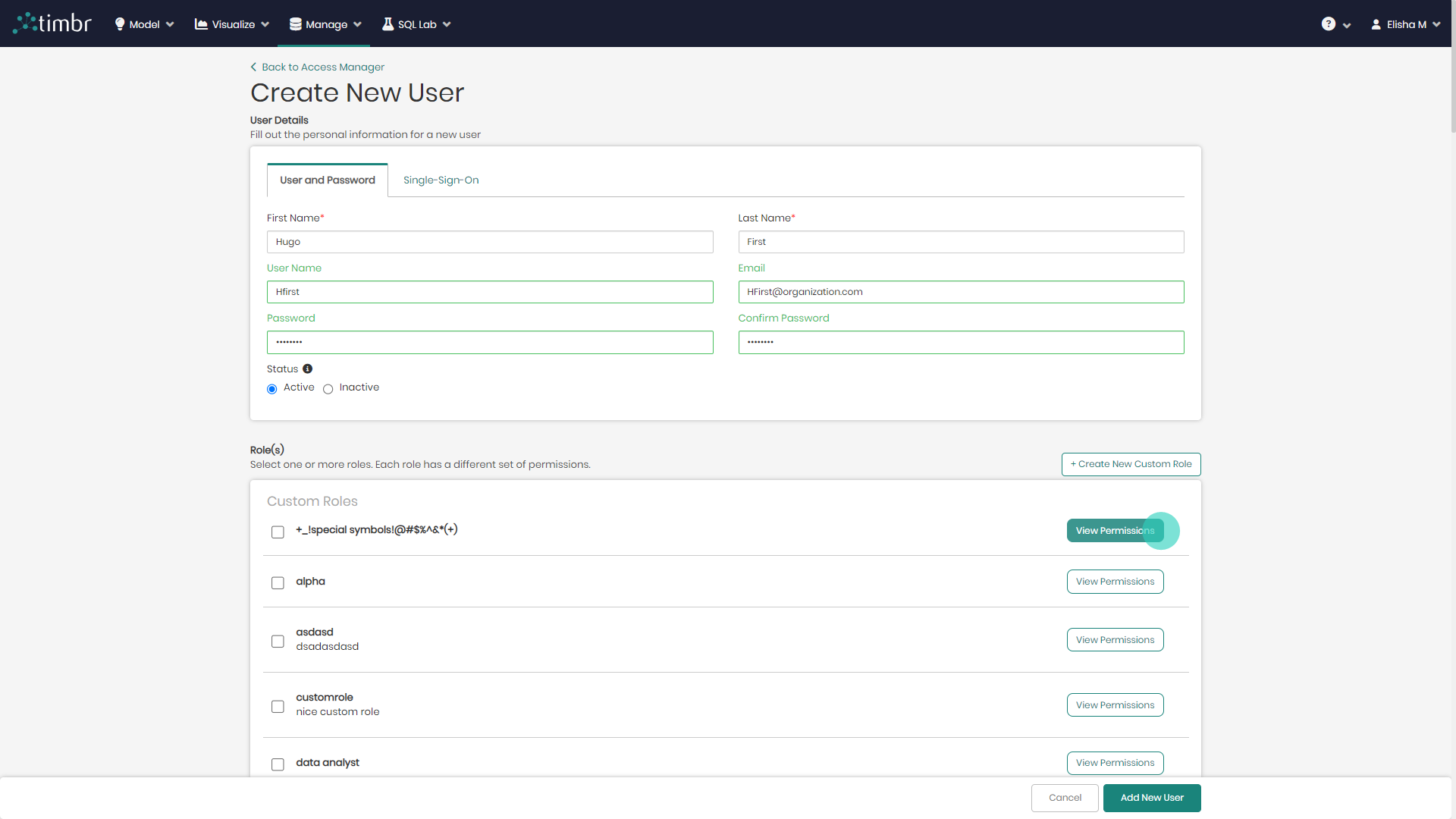Open the Model menu icon
The height and width of the screenshot is (819, 1456).
click(x=119, y=24)
